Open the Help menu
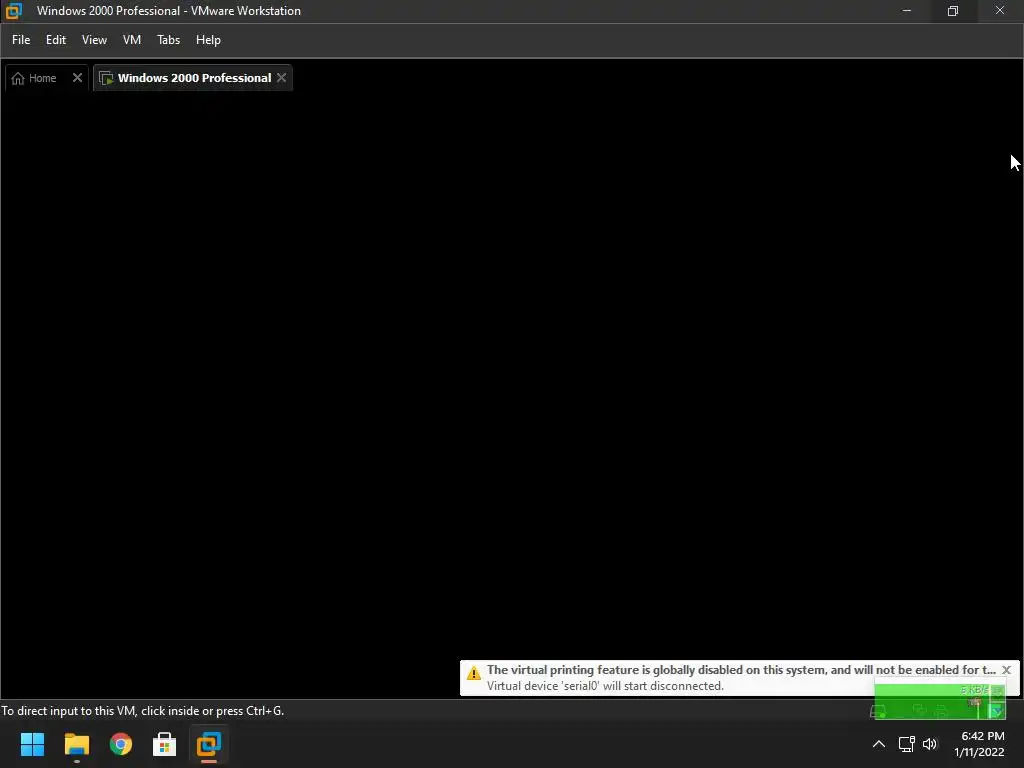The image size is (1024, 768). (208, 40)
